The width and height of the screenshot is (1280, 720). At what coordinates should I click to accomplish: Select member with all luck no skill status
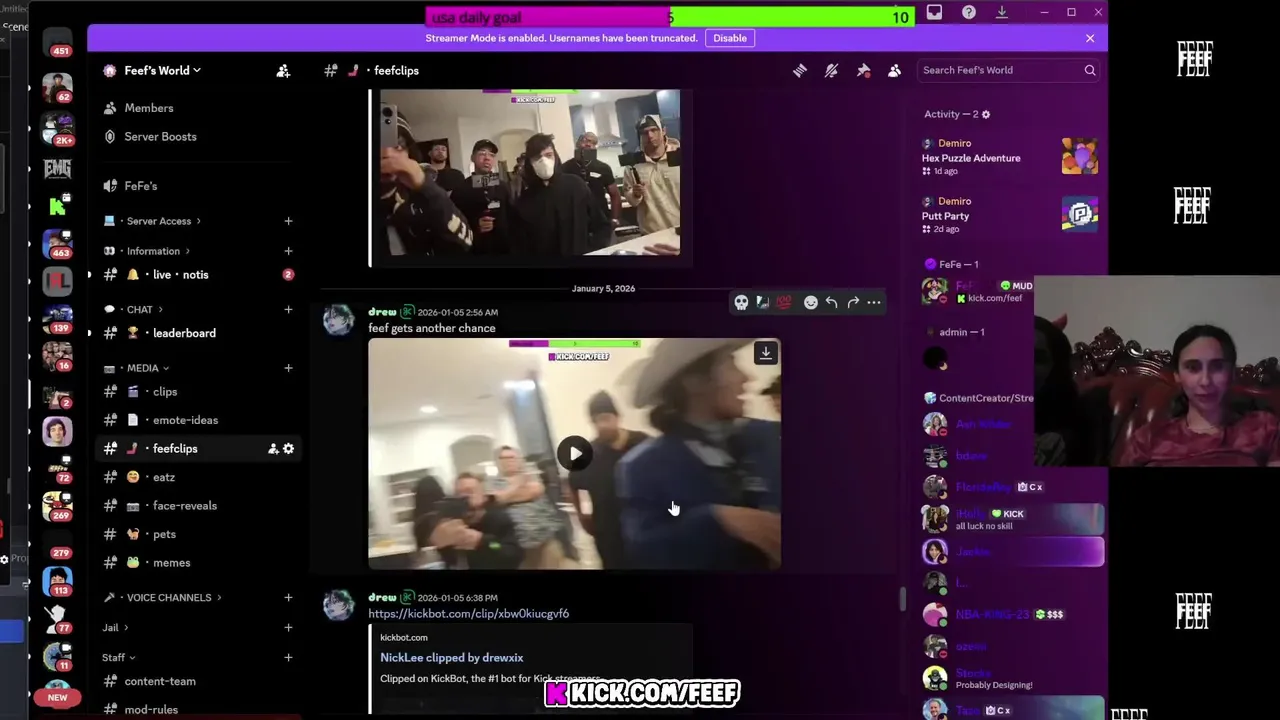coord(1012,519)
